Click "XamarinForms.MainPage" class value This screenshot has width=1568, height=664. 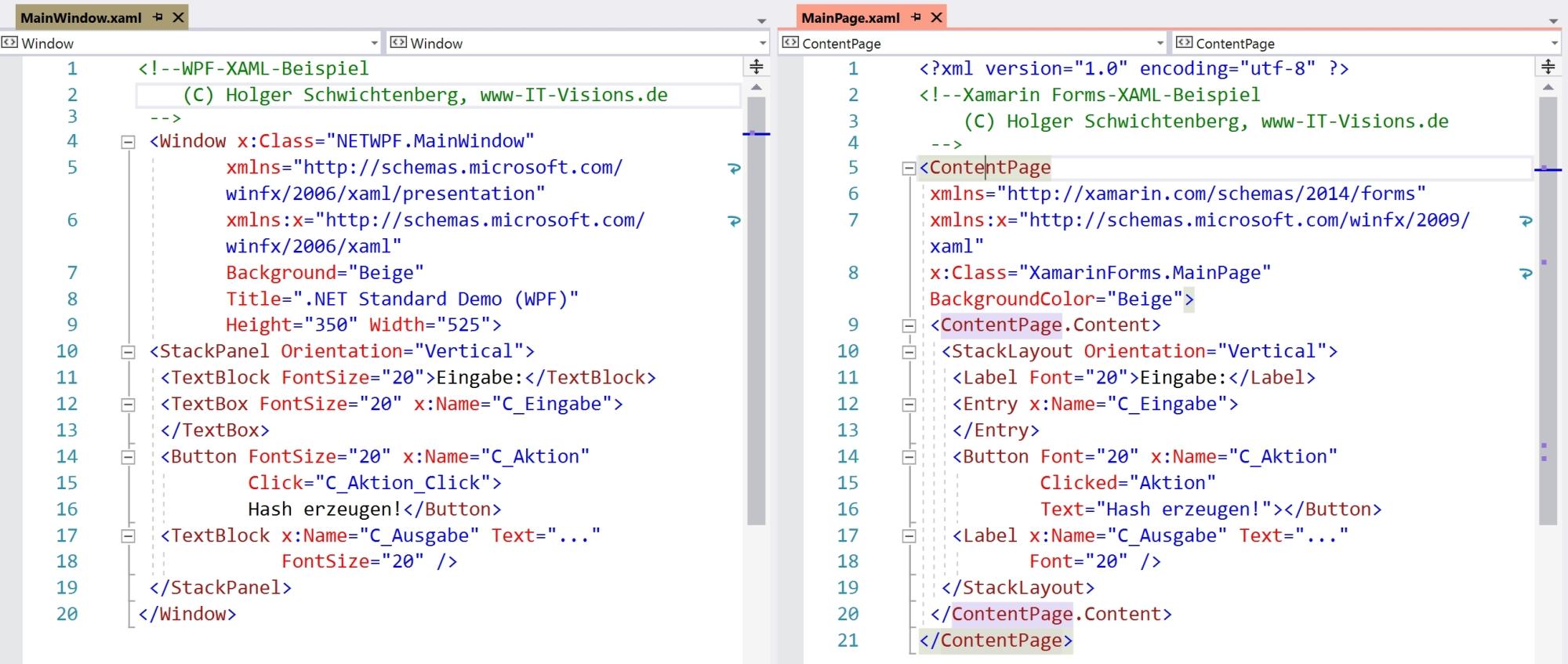(x=1145, y=273)
